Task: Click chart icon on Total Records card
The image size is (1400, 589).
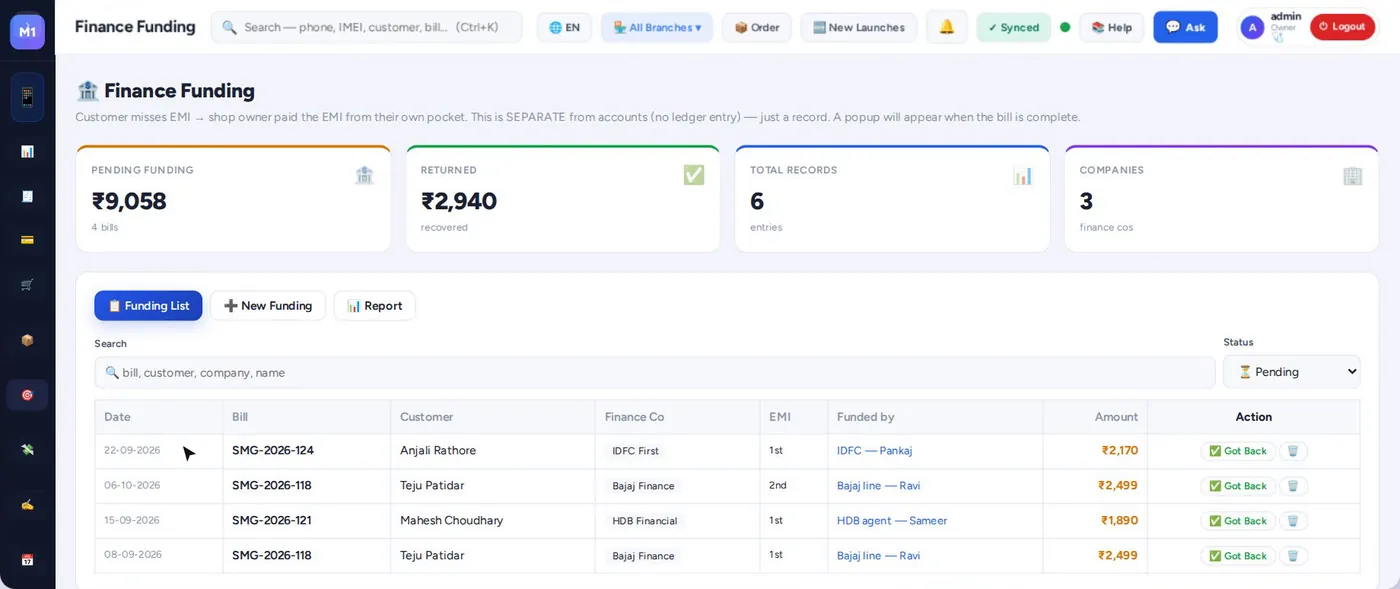Action: pos(1023,175)
